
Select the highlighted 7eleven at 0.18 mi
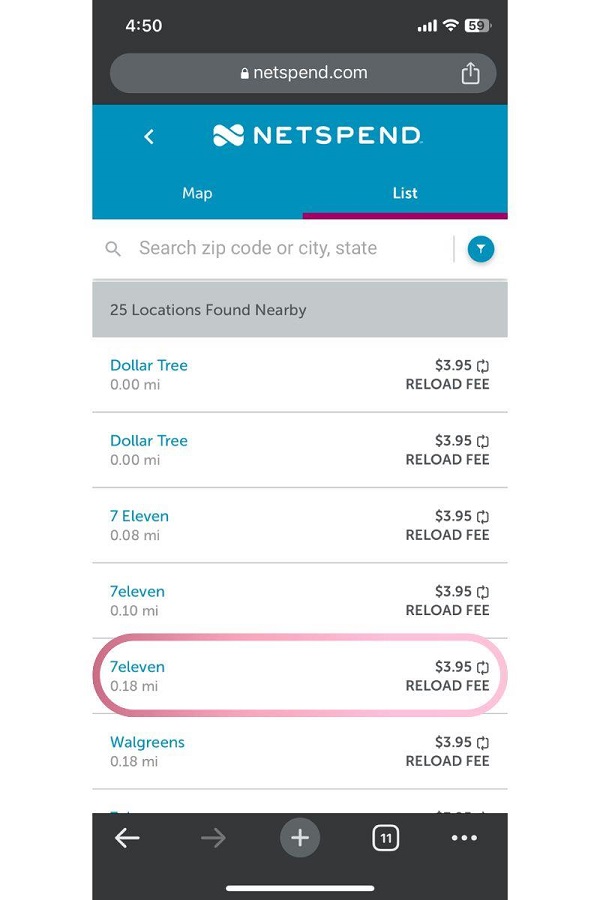(x=137, y=666)
